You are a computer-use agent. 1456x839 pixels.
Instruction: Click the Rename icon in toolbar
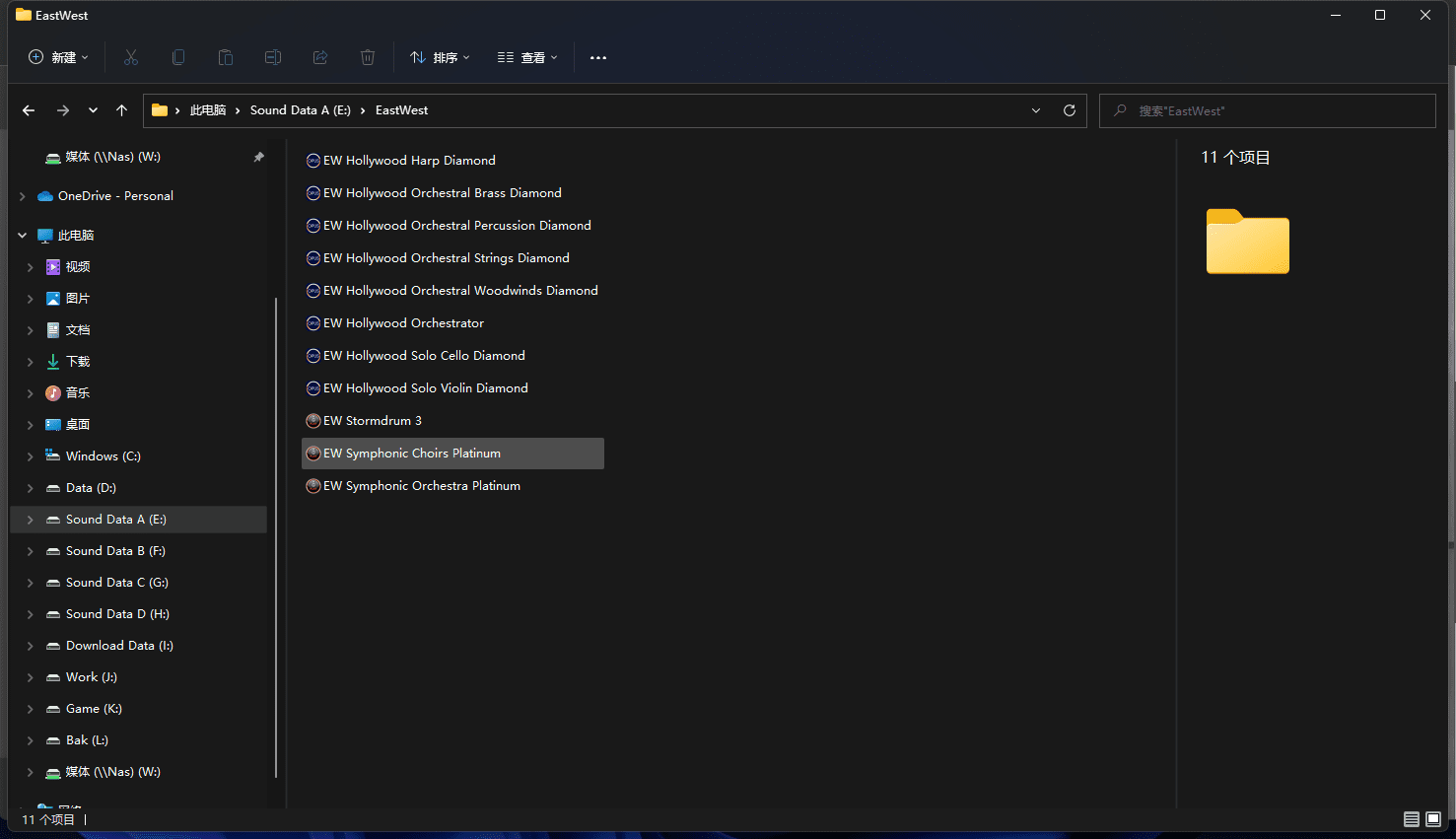[273, 58]
